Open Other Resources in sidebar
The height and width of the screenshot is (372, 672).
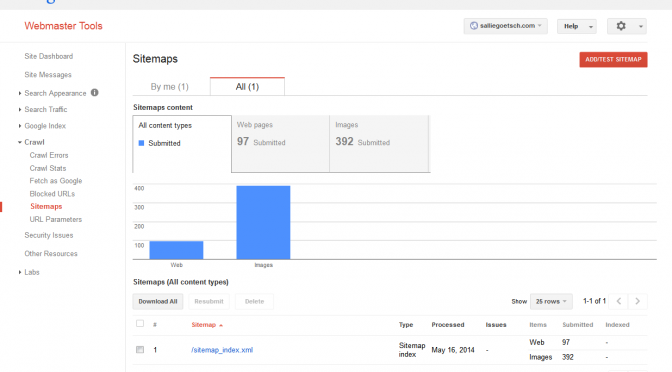(51, 254)
